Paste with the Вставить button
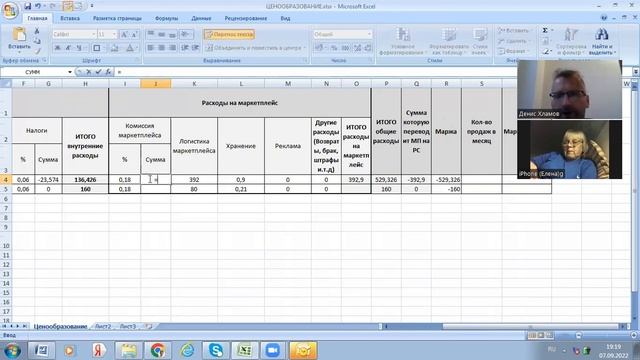The height and width of the screenshot is (360, 640). coord(19,39)
